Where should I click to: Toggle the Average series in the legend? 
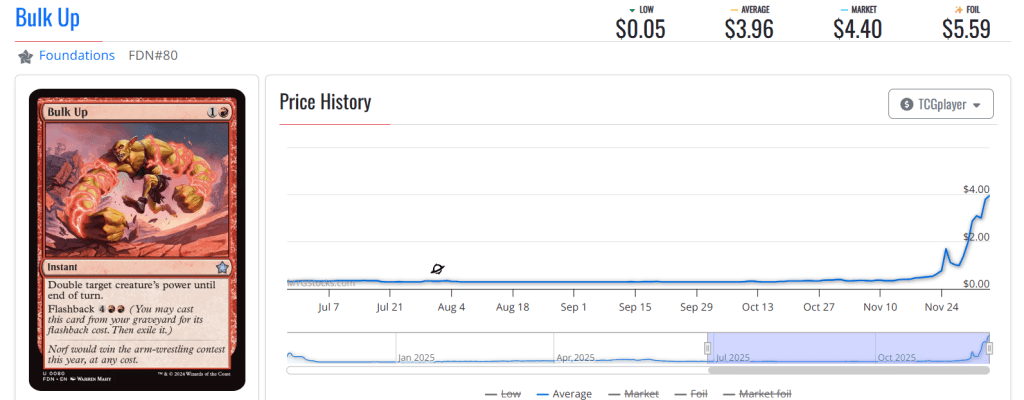[564, 394]
